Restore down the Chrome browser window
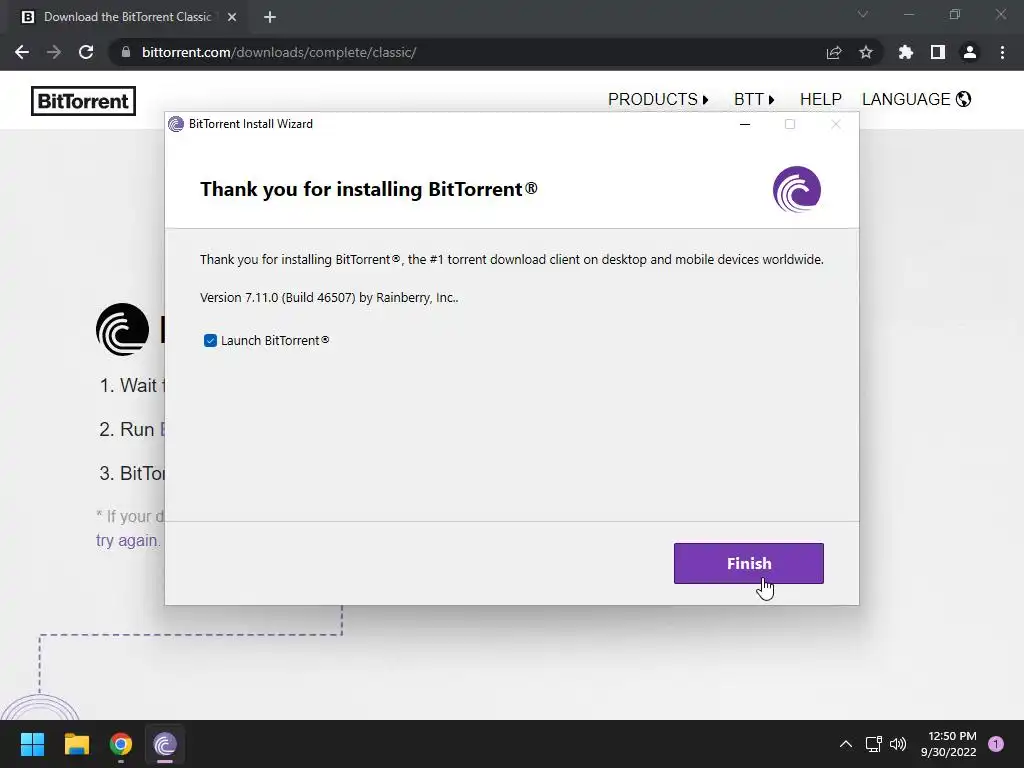Viewport: 1024px width, 768px height. (x=955, y=14)
